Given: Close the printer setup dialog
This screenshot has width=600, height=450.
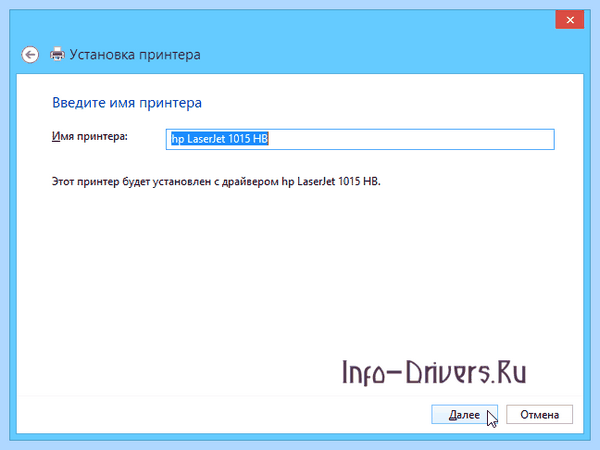Looking at the screenshot, I should pos(570,20).
